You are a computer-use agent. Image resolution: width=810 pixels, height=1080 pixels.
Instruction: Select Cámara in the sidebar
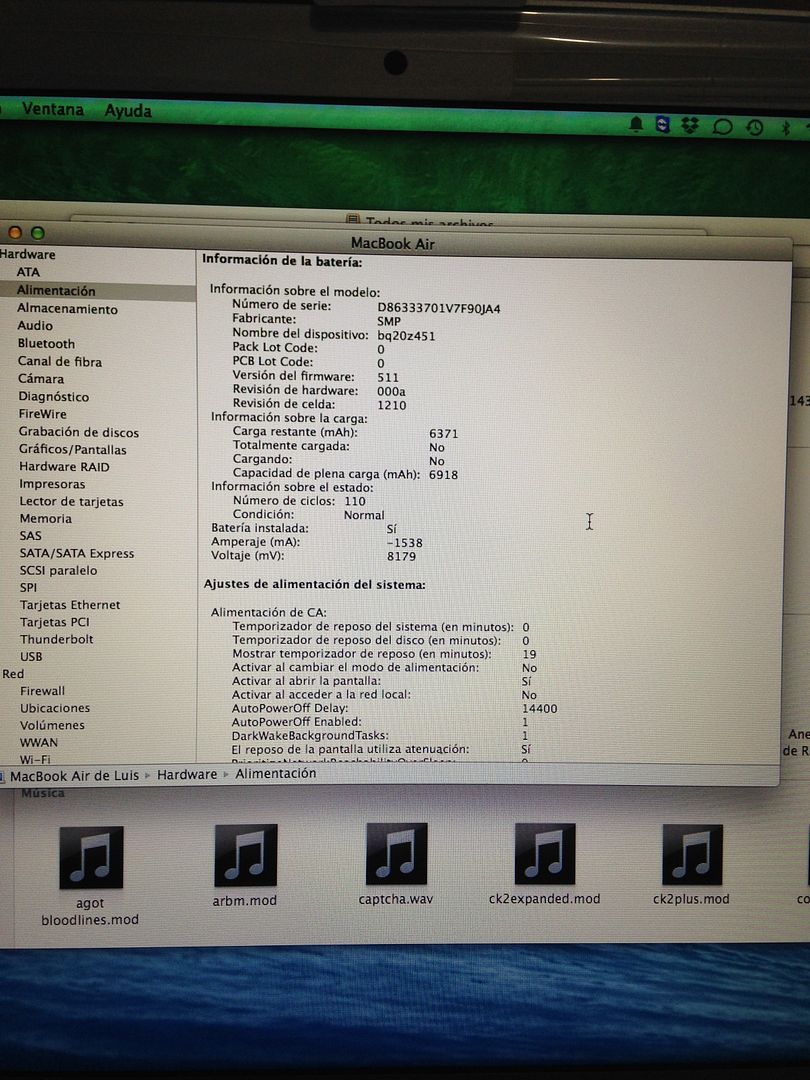point(41,379)
